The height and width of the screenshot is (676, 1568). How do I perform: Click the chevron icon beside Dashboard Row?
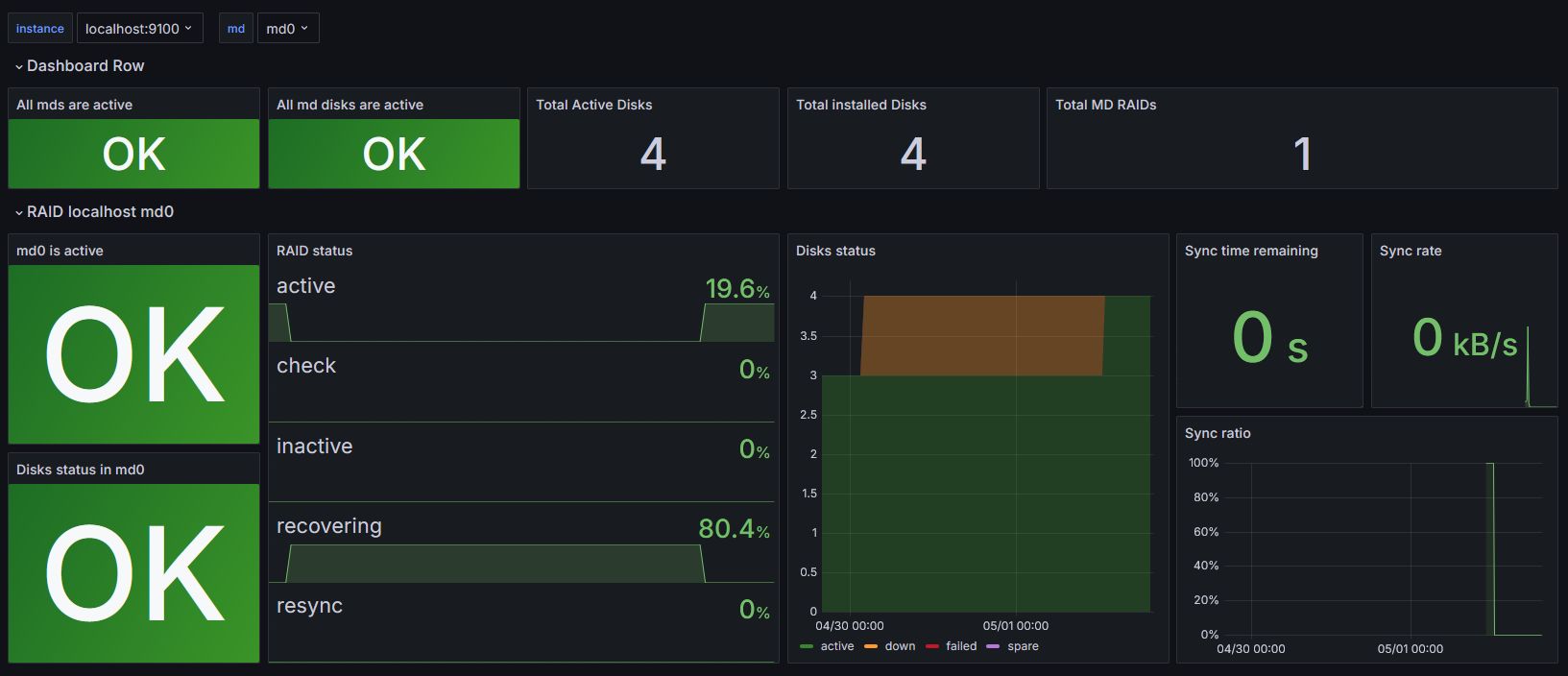(x=18, y=66)
